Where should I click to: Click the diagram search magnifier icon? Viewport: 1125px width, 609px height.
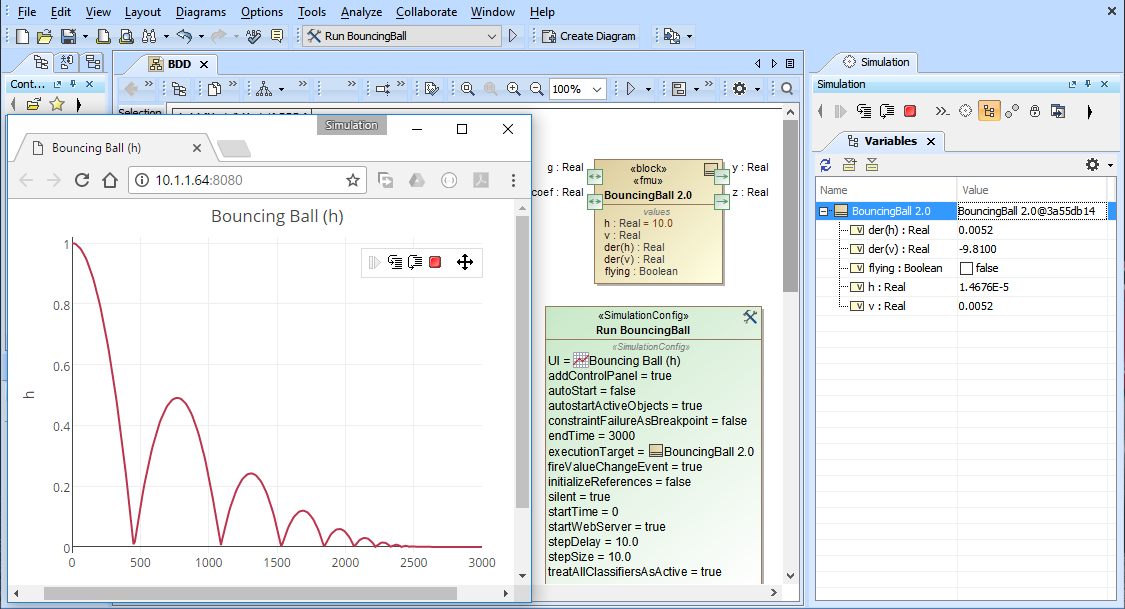787,89
